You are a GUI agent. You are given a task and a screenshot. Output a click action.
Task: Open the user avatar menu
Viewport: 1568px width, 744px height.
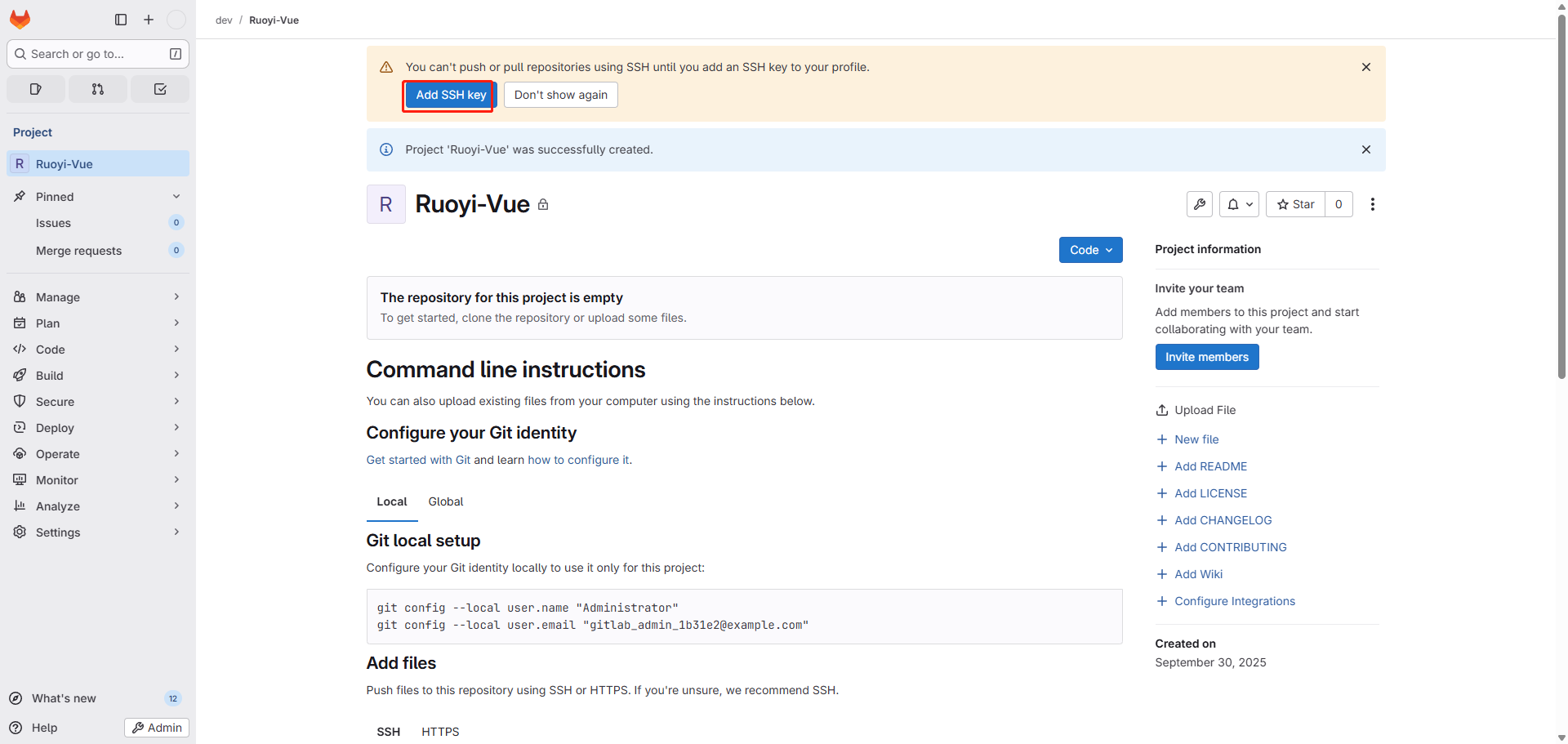click(x=176, y=20)
